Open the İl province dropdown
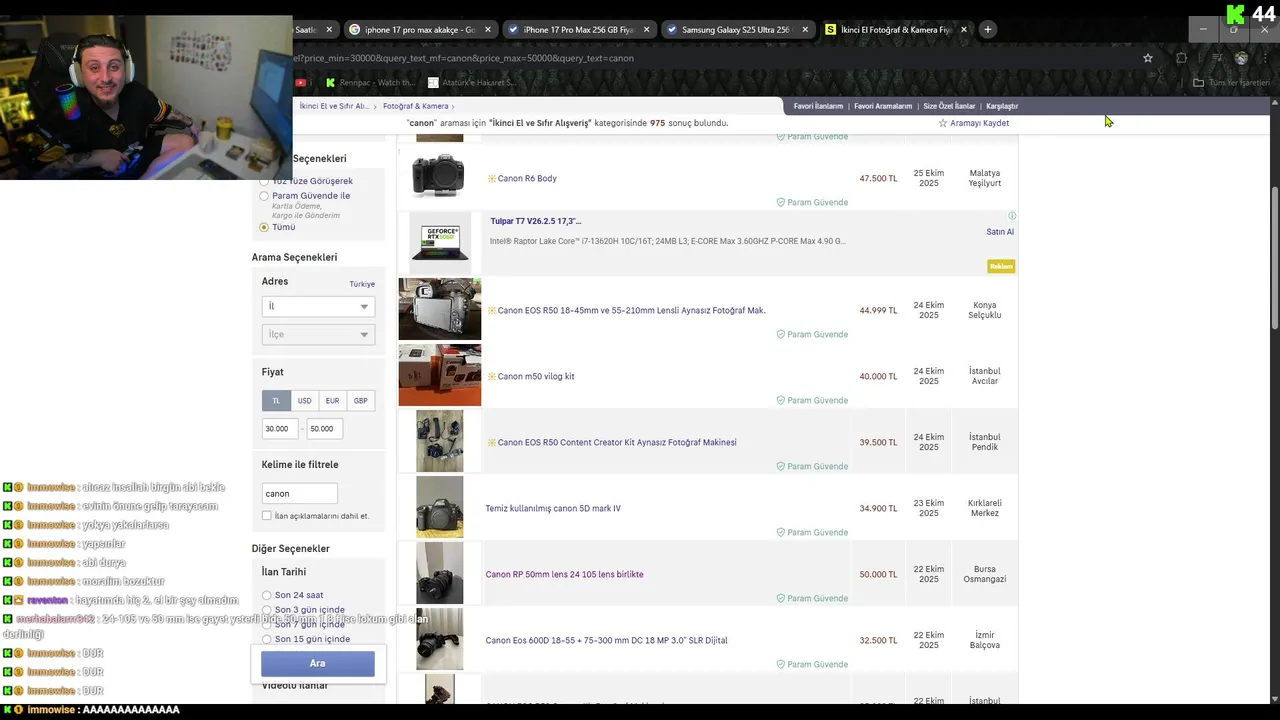Image resolution: width=1280 pixels, height=720 pixels. point(318,306)
